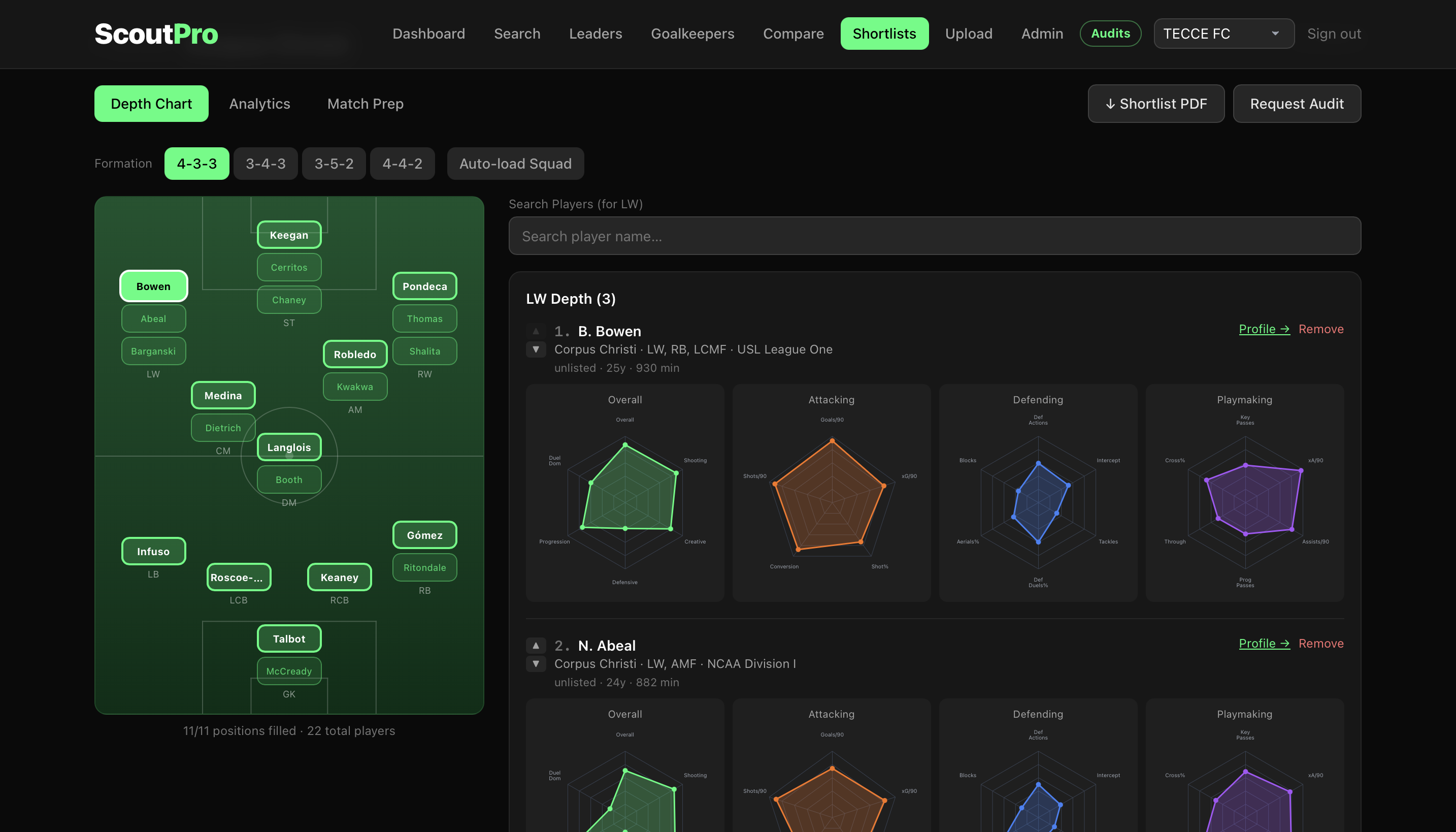This screenshot has width=1456, height=832.
Task: Select Bowen at LW on the pitch
Action: 154,286
